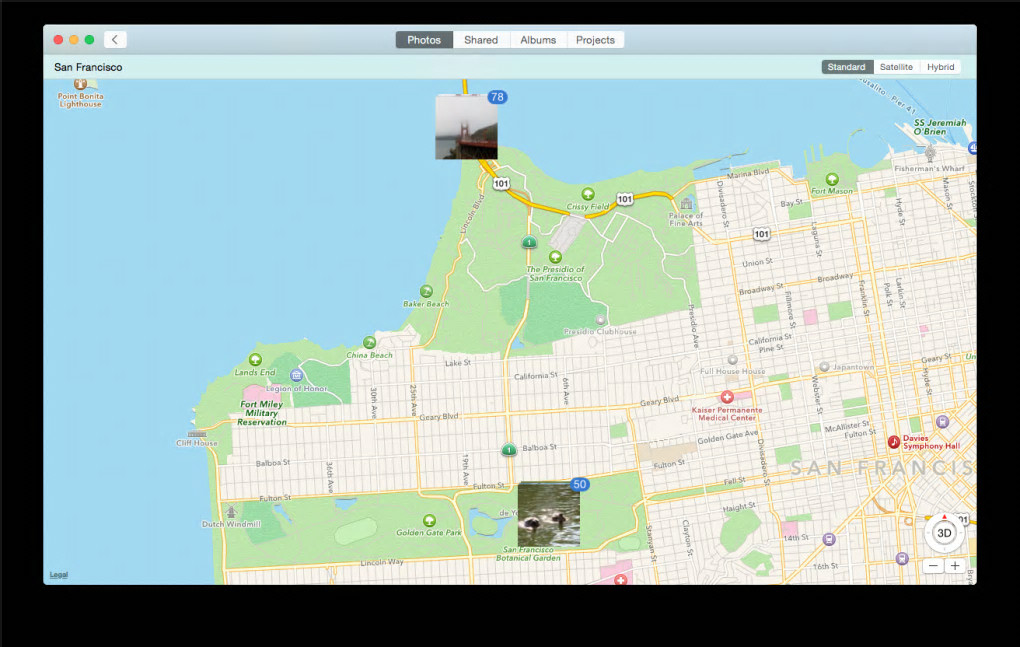Screen dimensions: 1020x647
Task: Select Standard map view
Action: pos(846,67)
